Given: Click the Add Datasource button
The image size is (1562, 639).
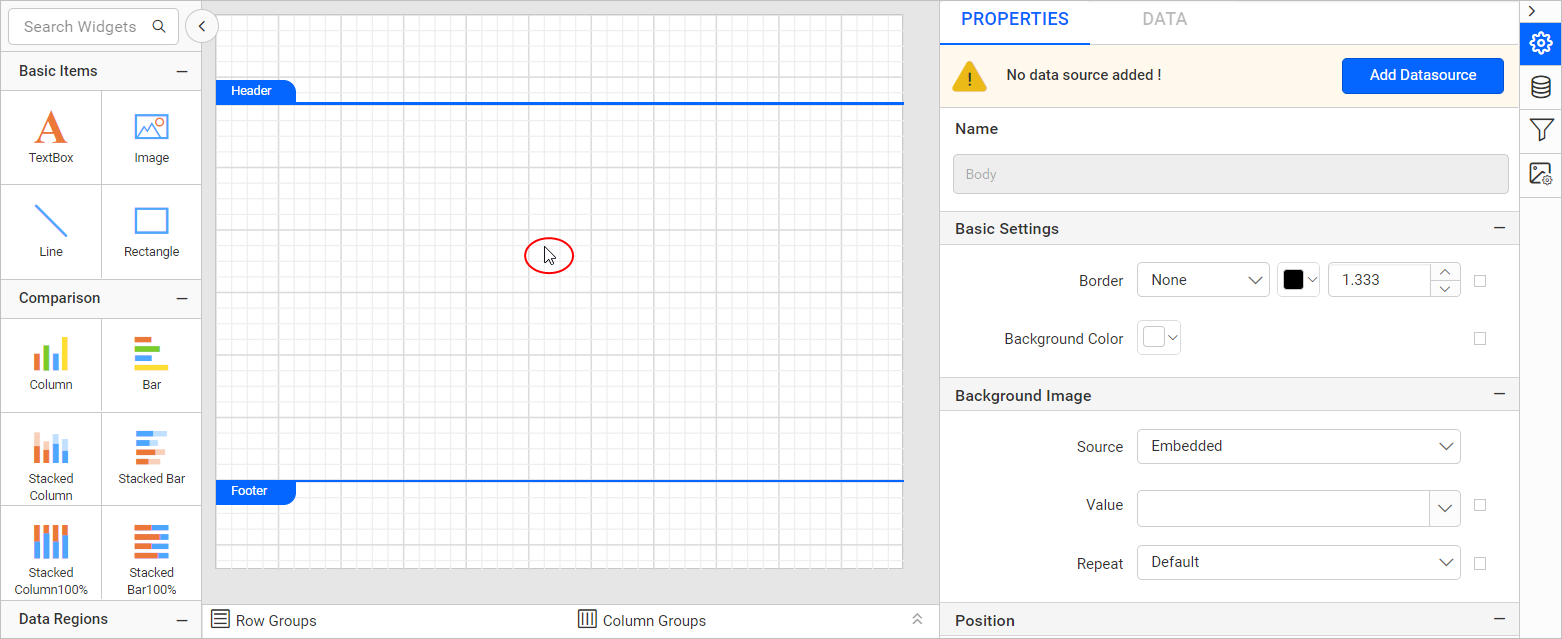Looking at the screenshot, I should [x=1423, y=75].
